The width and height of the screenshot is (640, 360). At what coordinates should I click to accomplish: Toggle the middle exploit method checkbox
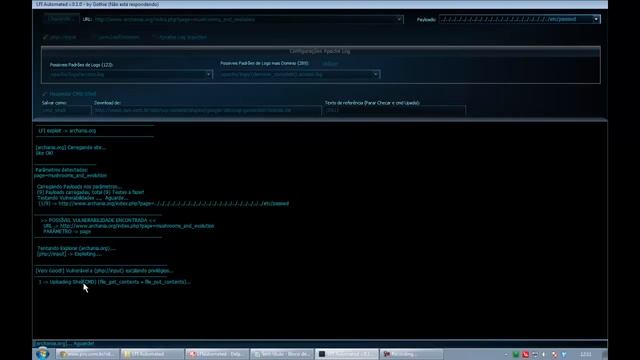tap(93, 37)
